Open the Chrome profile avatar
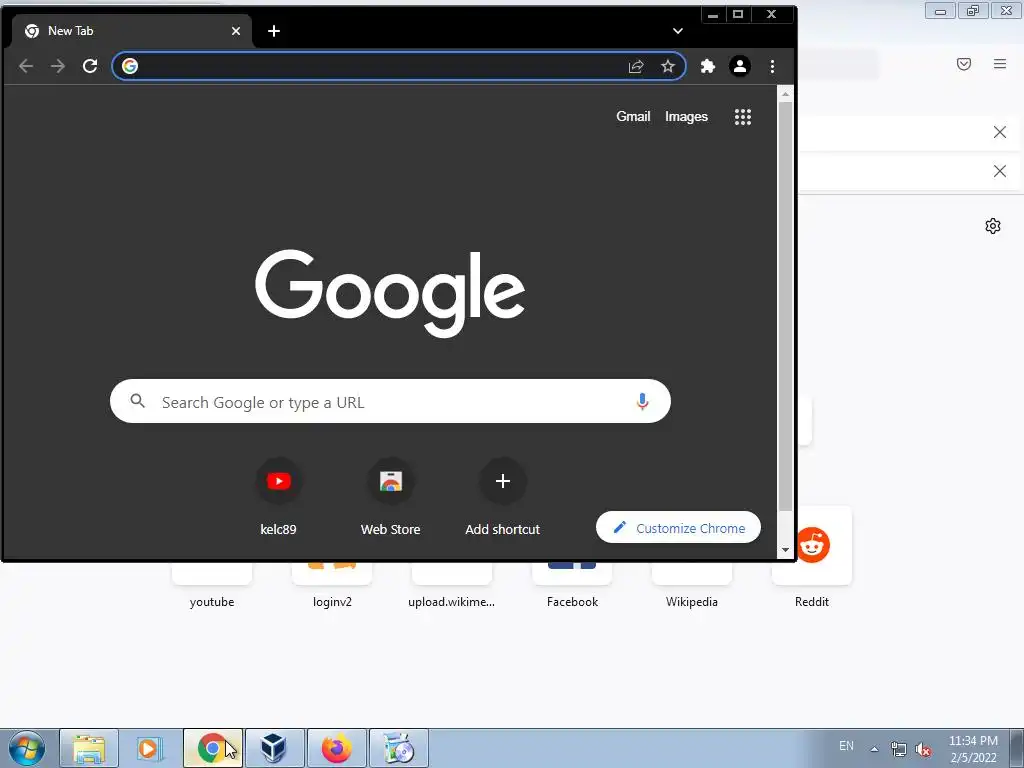This screenshot has width=1024, height=768. coord(740,66)
